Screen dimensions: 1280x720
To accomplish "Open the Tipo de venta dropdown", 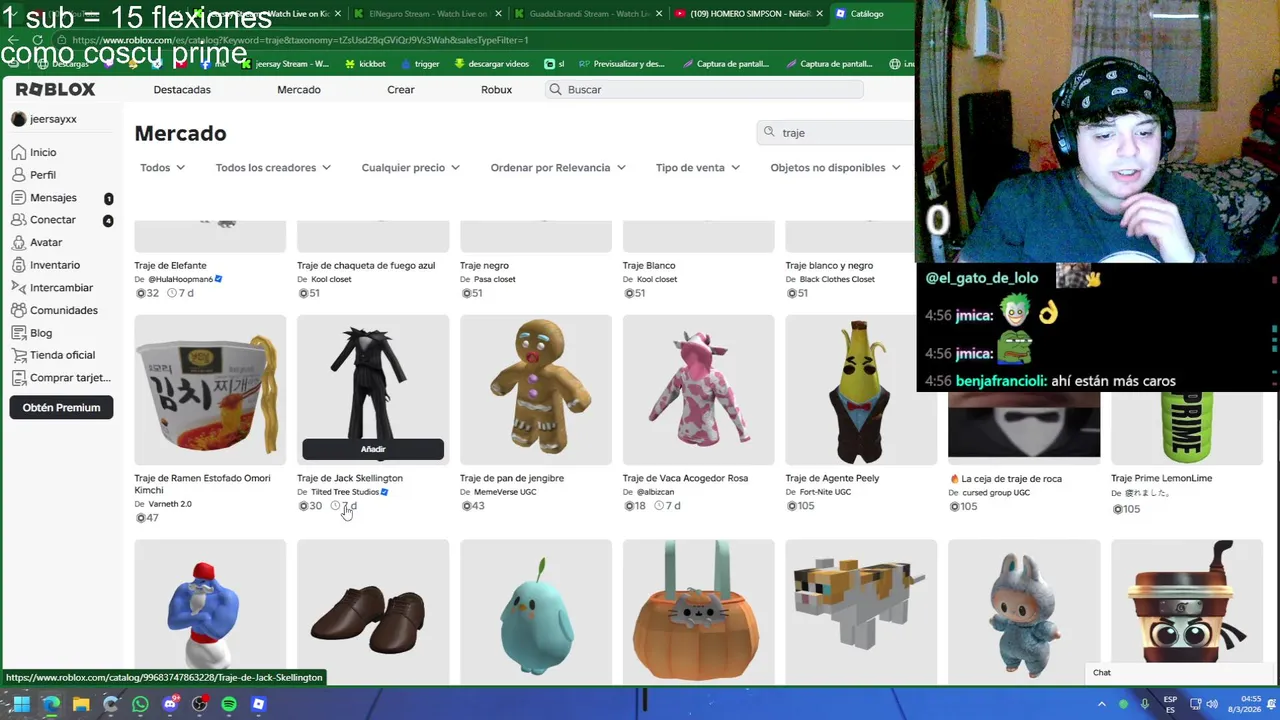I will pos(698,168).
